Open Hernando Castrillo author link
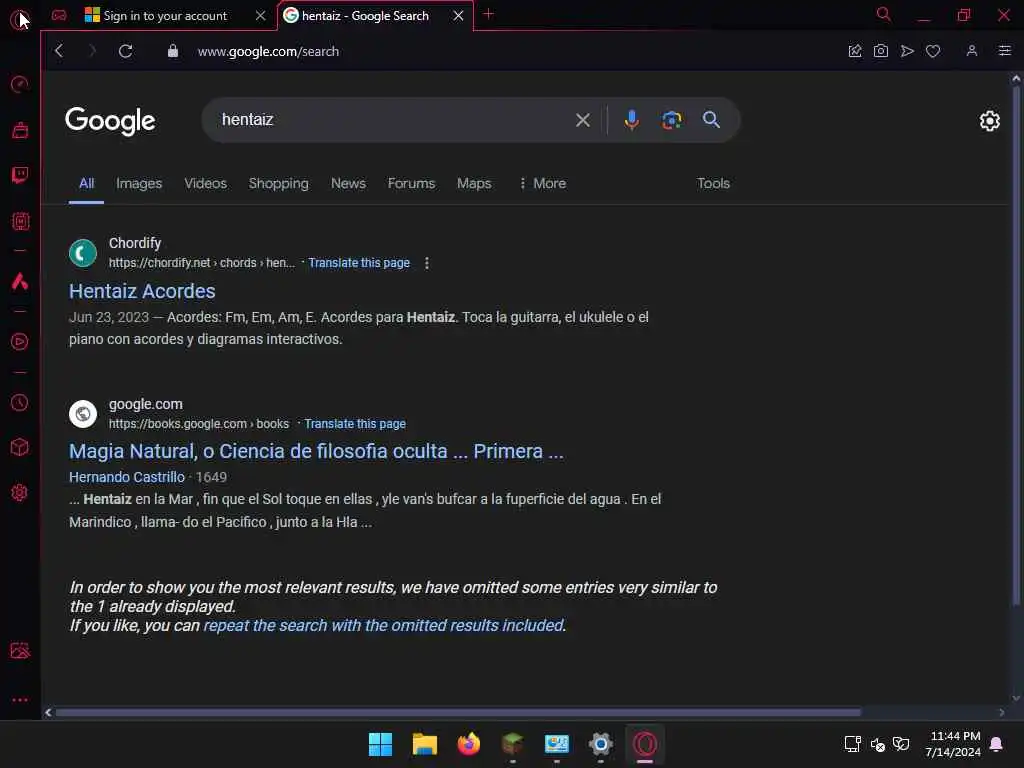Screen dimensions: 1024x768 pos(127,477)
